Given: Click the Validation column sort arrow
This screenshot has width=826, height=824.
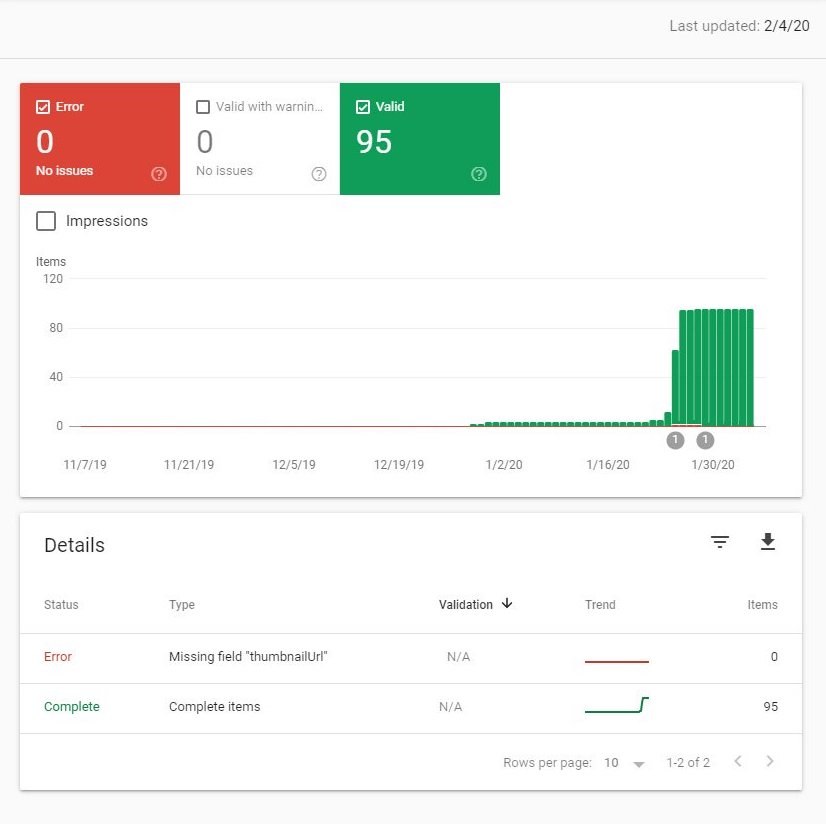Looking at the screenshot, I should point(507,604).
